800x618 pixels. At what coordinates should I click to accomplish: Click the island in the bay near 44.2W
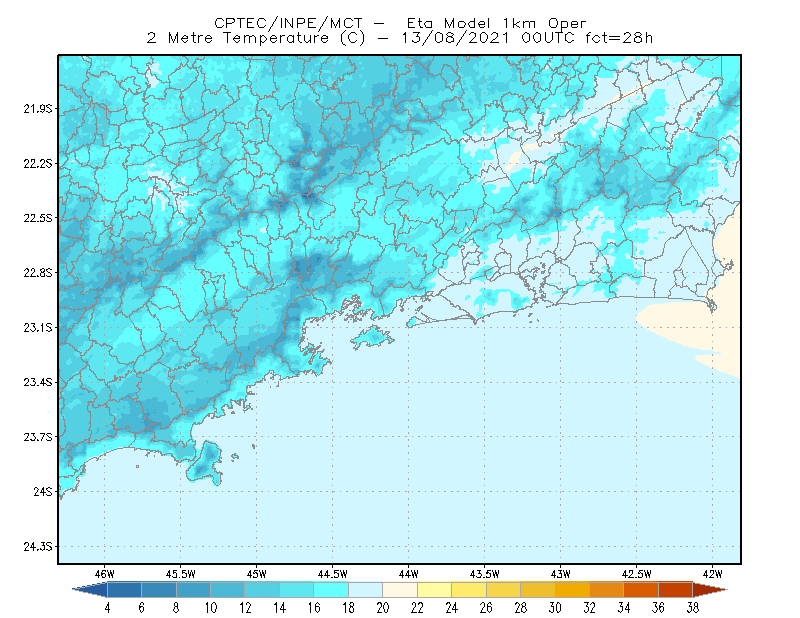[373, 337]
